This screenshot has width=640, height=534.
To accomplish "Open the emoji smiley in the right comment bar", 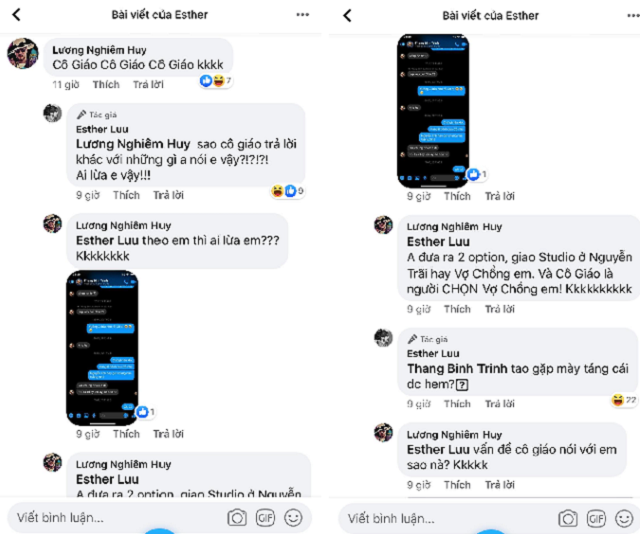I will pyautogui.click(x=624, y=518).
